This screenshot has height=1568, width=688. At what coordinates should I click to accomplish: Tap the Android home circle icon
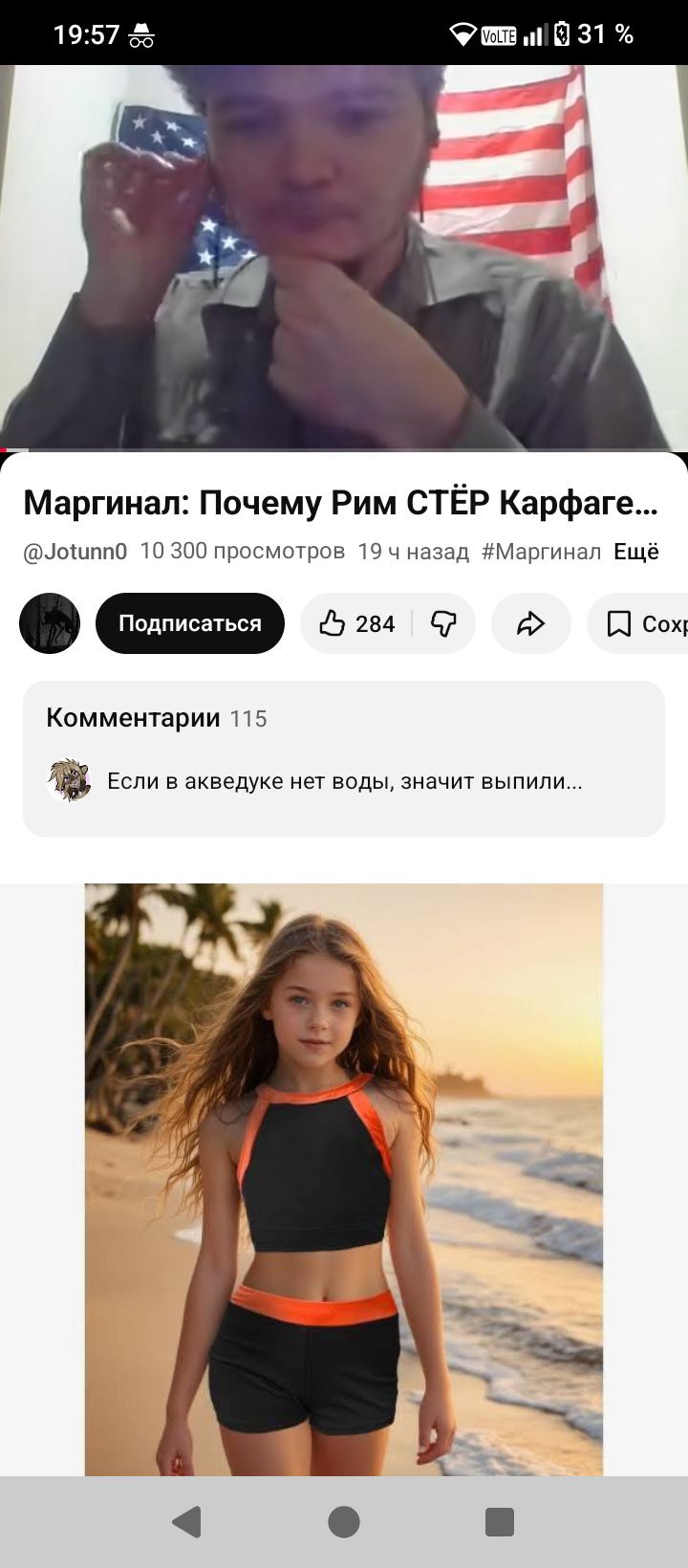(344, 1521)
